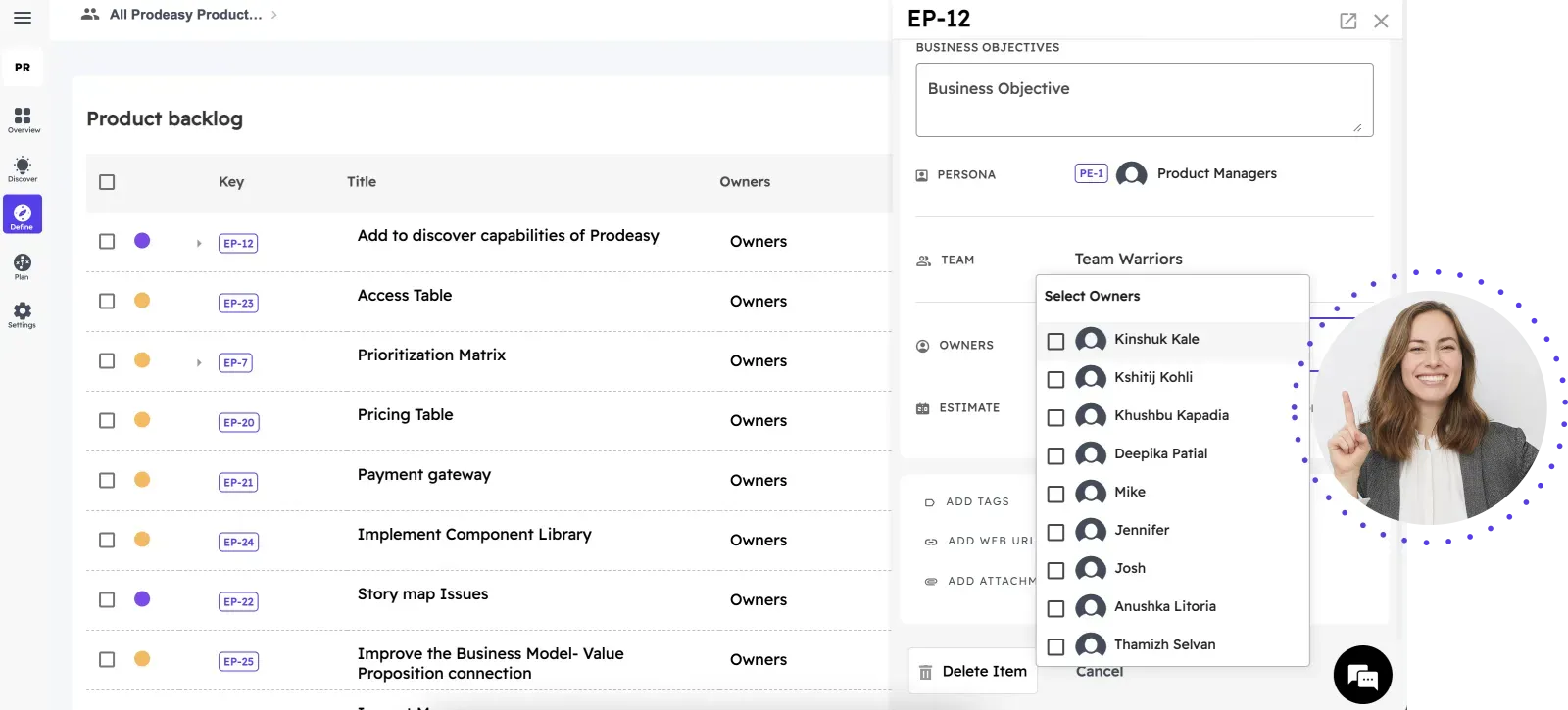Click the Add Tags link

coord(976,501)
